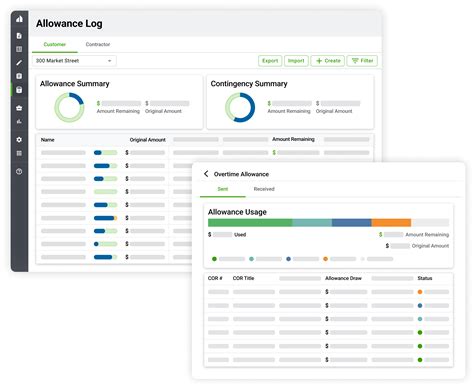Open the 300 Market Street project dropdown

click(74, 61)
